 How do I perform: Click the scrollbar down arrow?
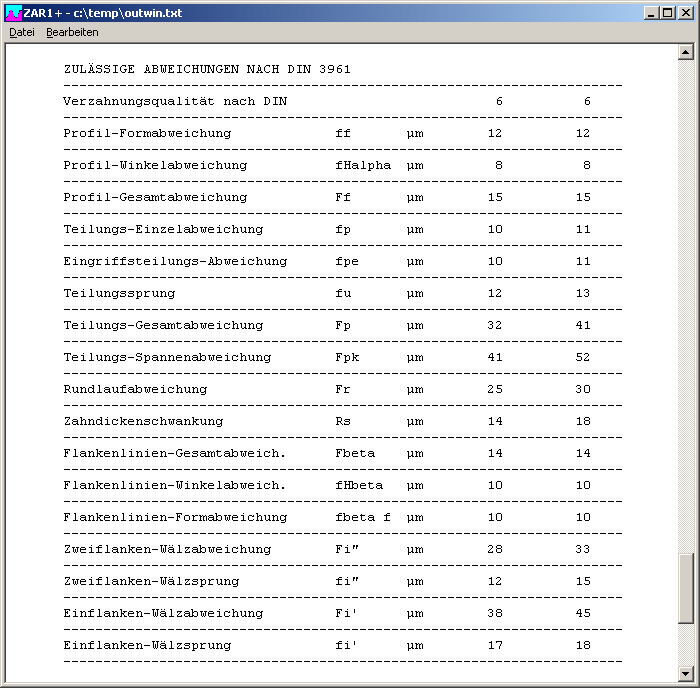tap(685, 673)
